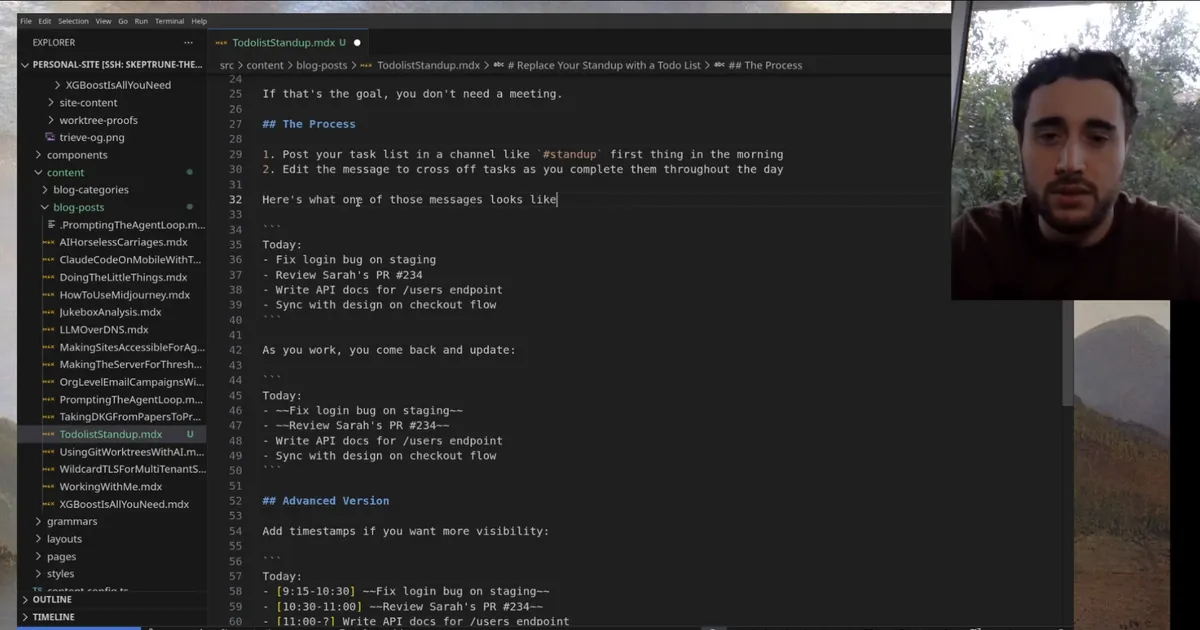The image size is (1200, 630).
Task: Open the Selection menu
Action: 73,21
